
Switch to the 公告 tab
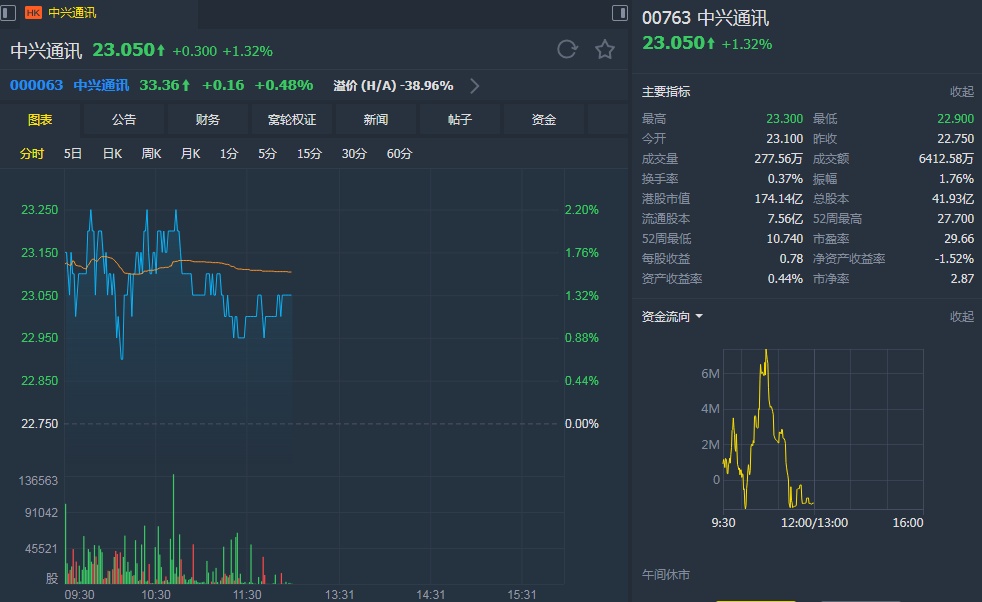pyautogui.click(x=124, y=120)
